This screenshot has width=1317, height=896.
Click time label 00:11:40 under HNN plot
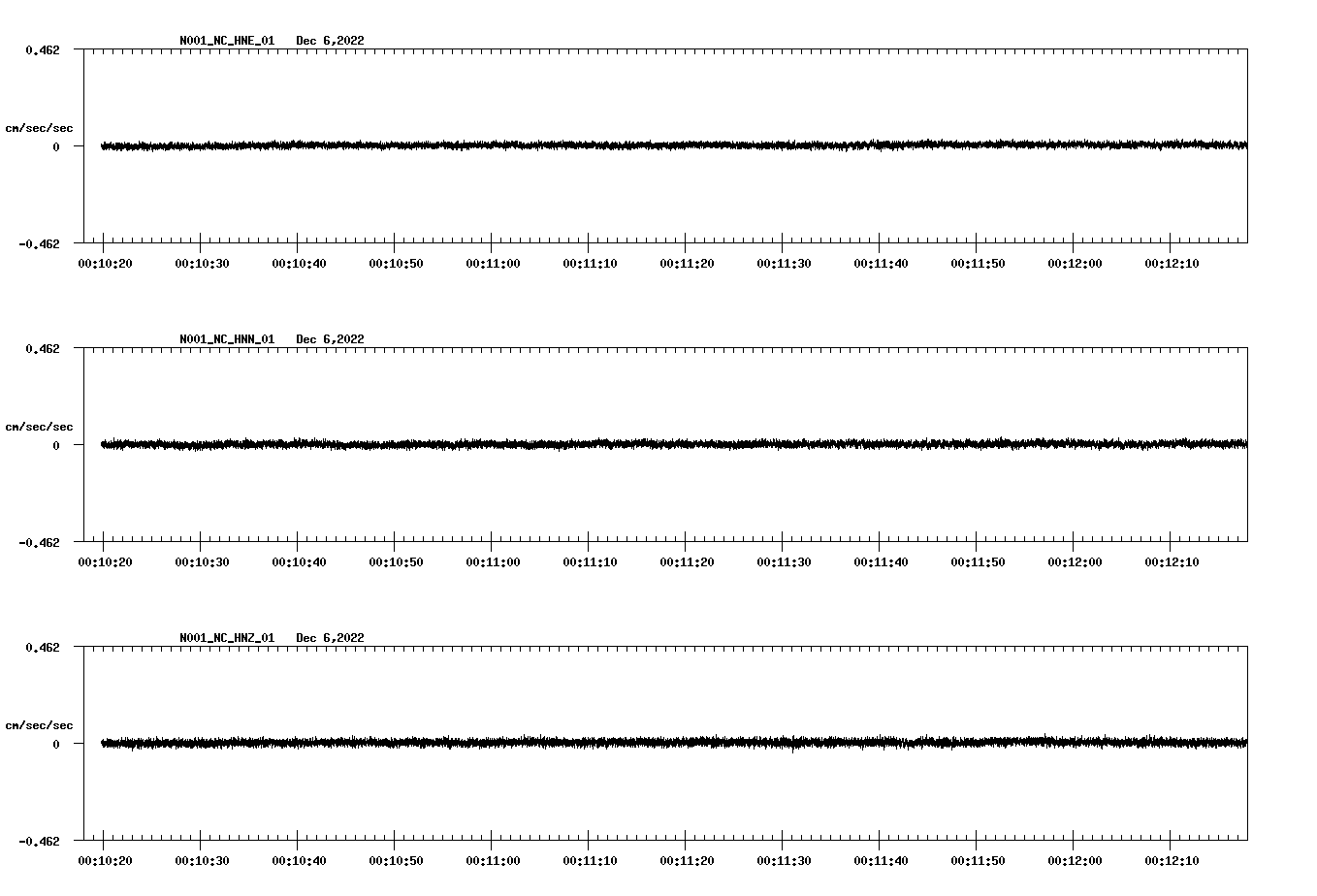(881, 562)
